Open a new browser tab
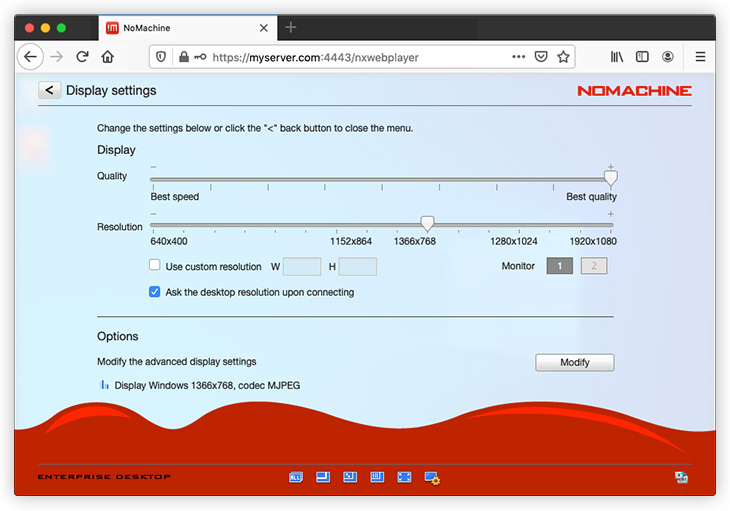The height and width of the screenshot is (511, 730). tap(291, 27)
